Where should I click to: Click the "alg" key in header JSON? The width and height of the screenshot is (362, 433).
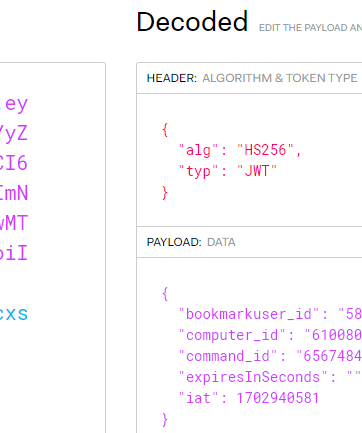click(x=198, y=150)
